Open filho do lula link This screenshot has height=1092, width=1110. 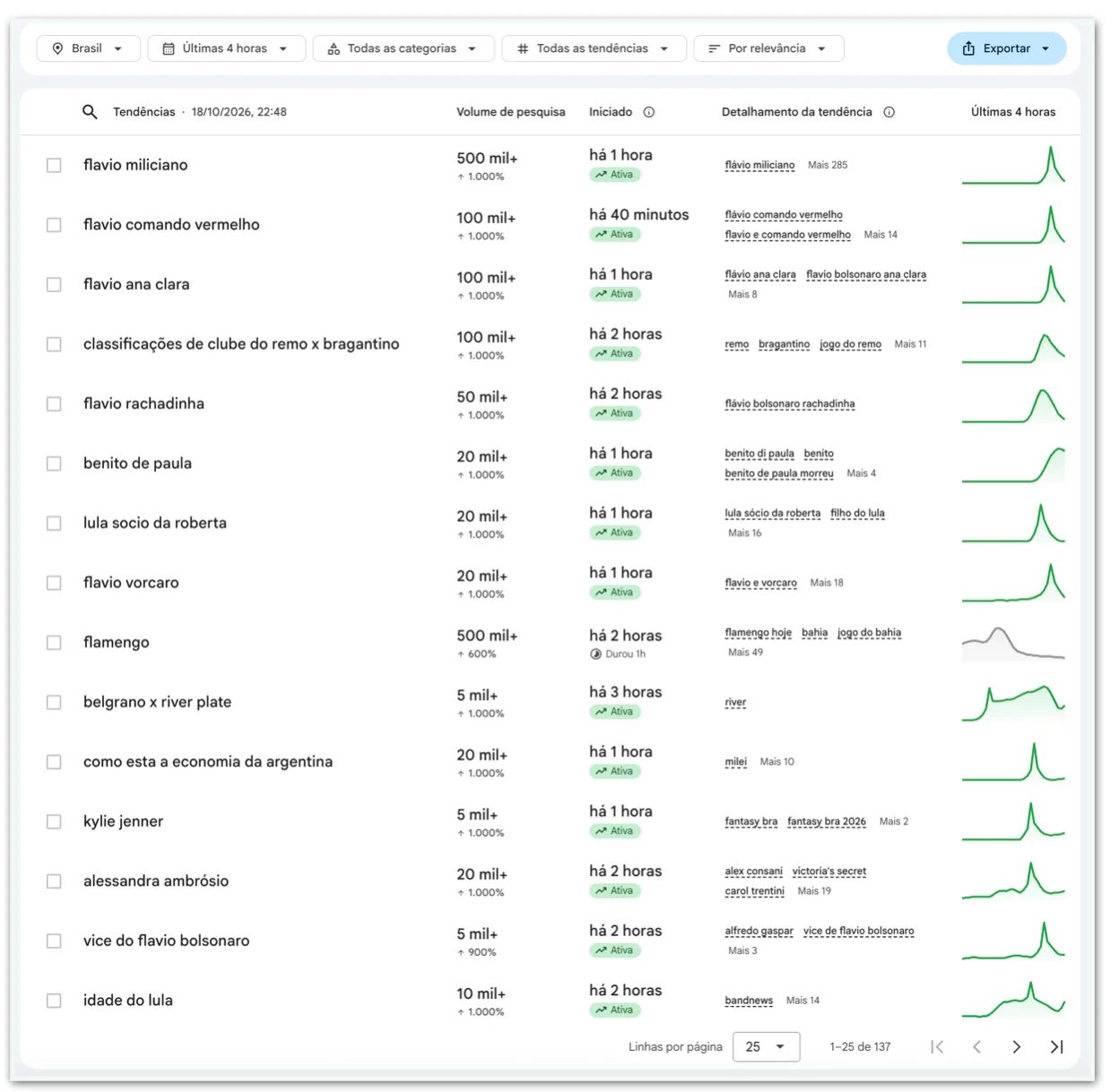tap(857, 514)
